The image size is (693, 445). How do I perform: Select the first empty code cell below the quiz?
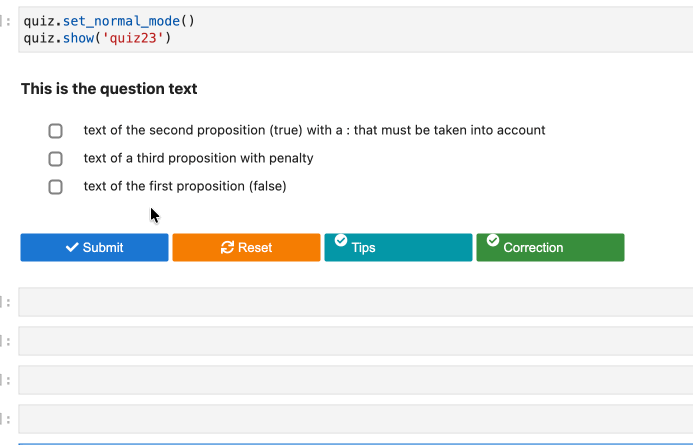(x=355, y=302)
